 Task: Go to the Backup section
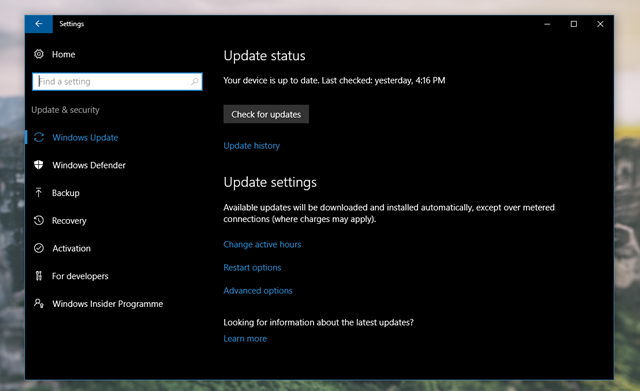tap(65, 193)
